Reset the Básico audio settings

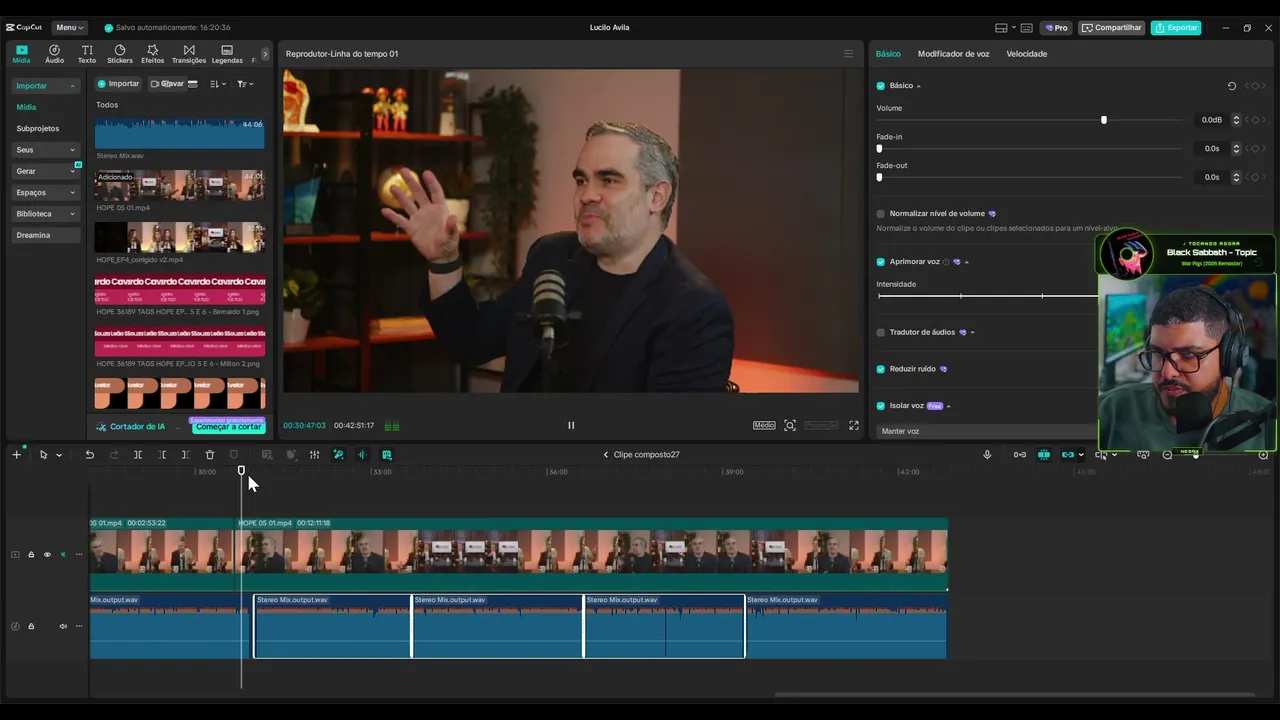click(x=1232, y=86)
